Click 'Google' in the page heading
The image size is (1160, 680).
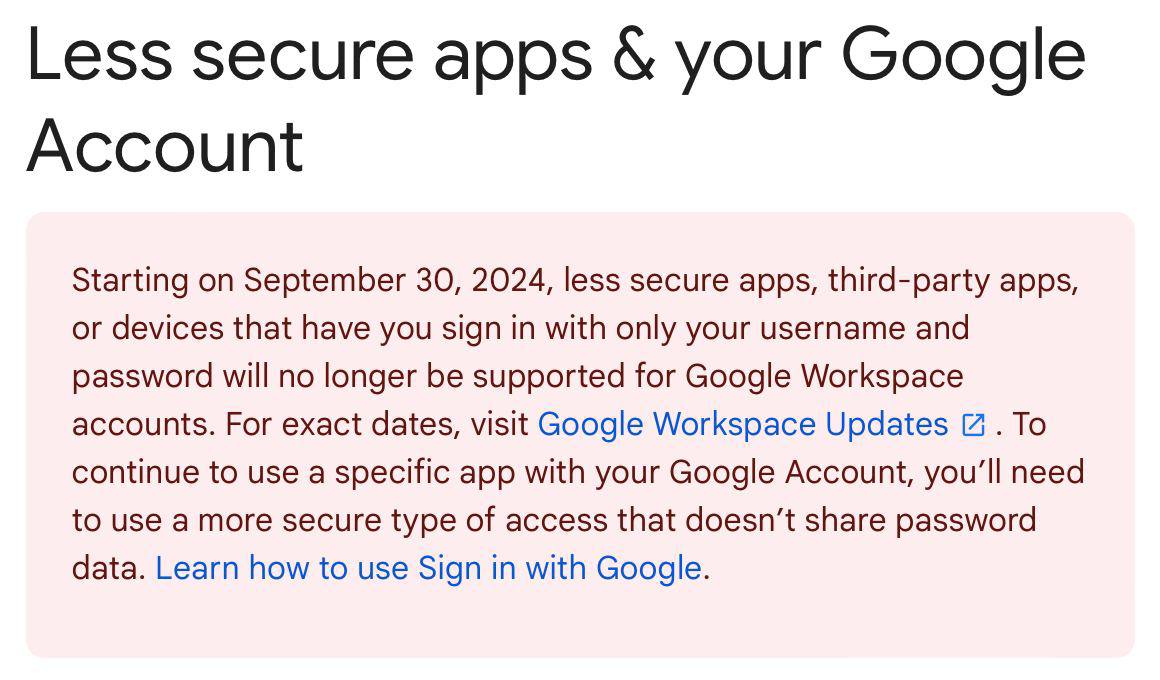pos(962,55)
